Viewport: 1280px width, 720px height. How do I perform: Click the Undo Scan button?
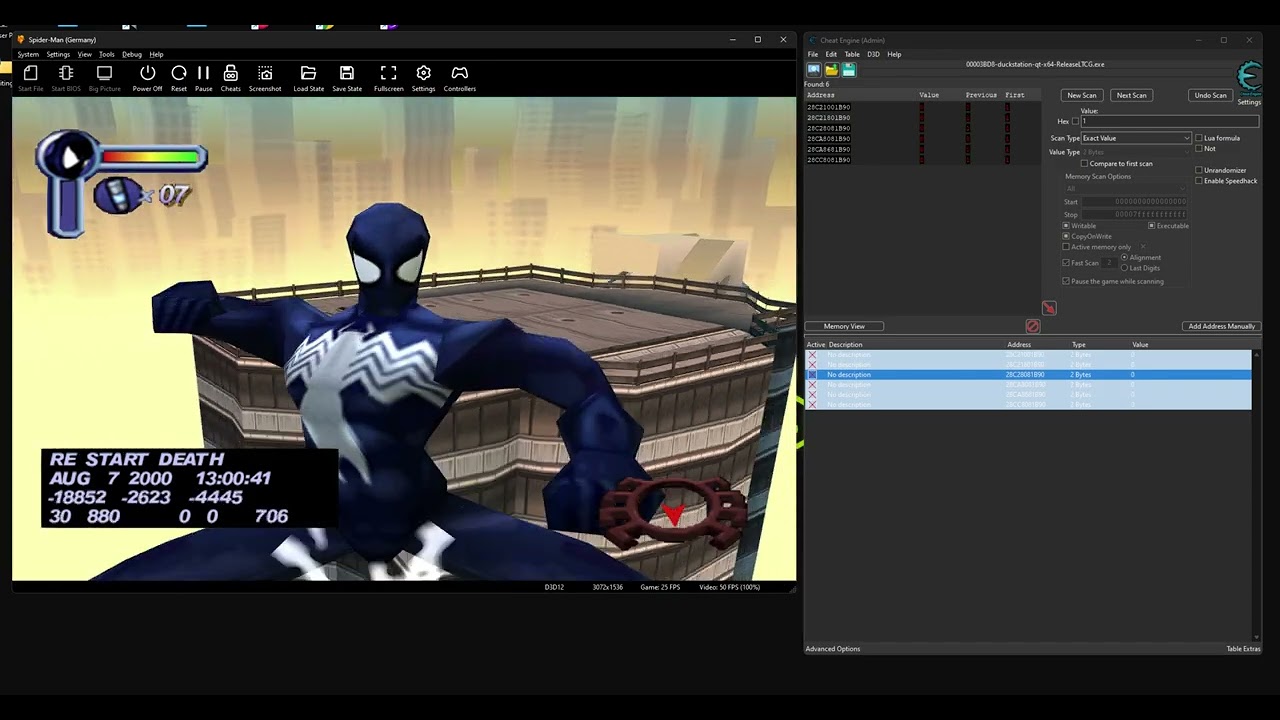tap(1210, 95)
